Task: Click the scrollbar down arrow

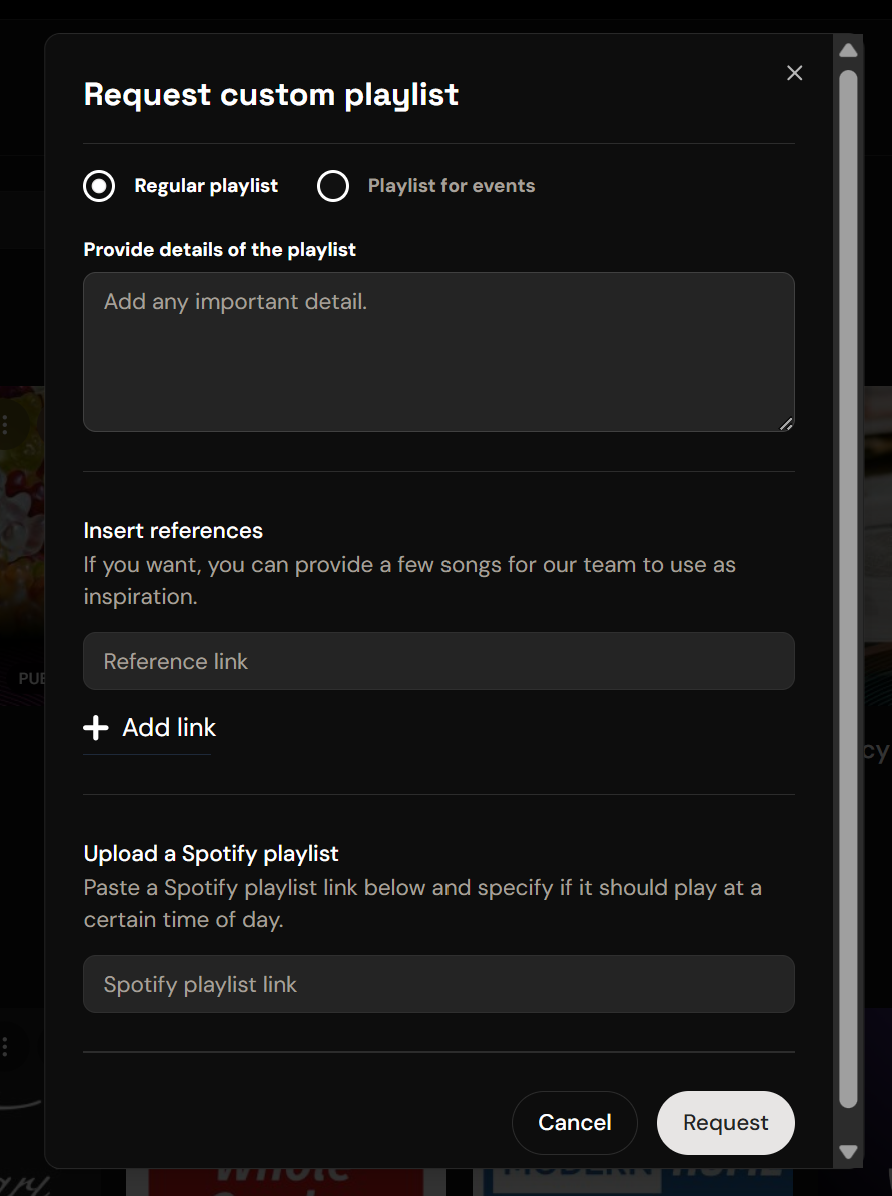Action: click(x=848, y=1151)
